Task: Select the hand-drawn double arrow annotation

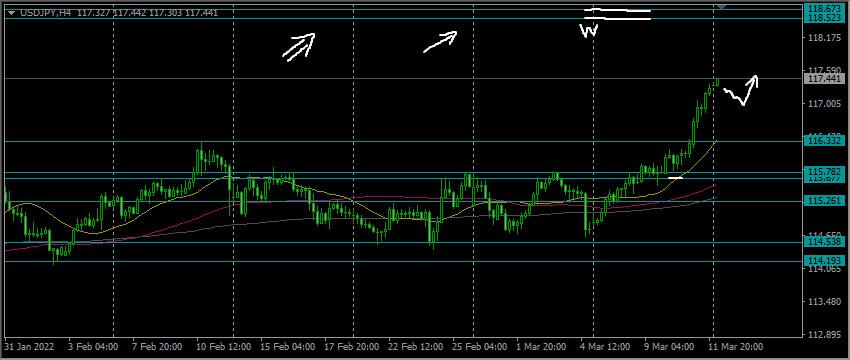Action: tap(299, 47)
